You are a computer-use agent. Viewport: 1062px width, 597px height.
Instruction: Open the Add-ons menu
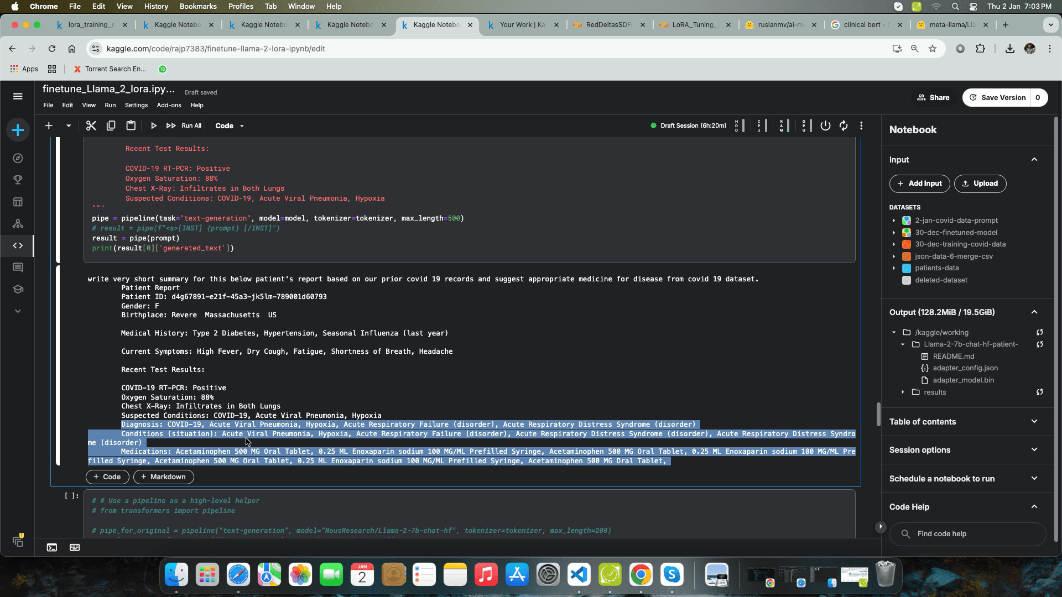169,105
